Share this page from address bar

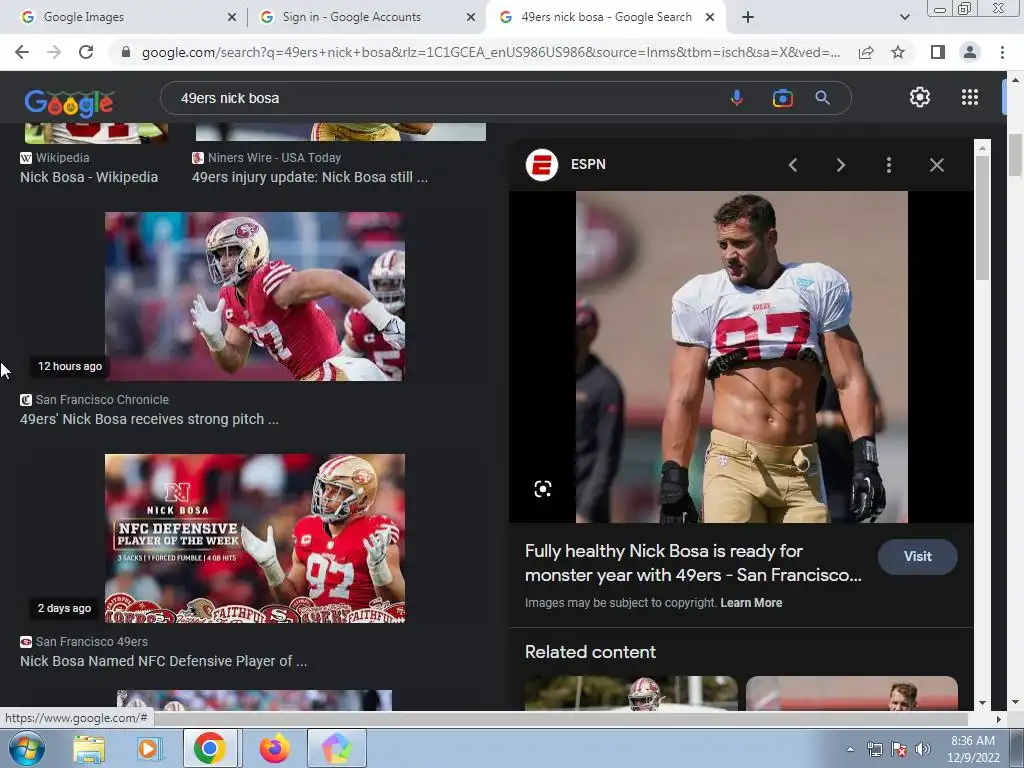click(x=866, y=52)
